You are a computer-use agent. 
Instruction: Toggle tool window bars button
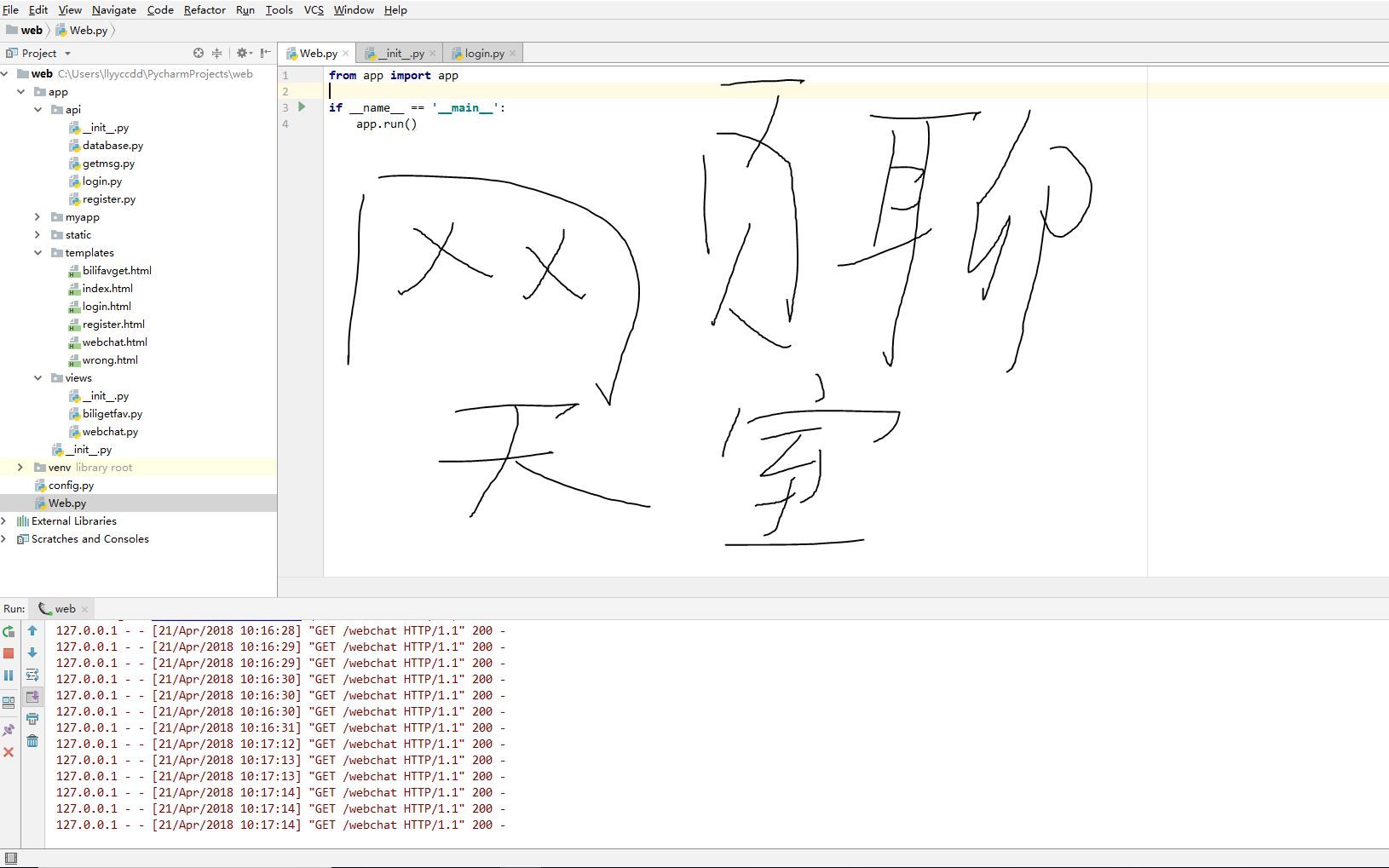[10, 858]
